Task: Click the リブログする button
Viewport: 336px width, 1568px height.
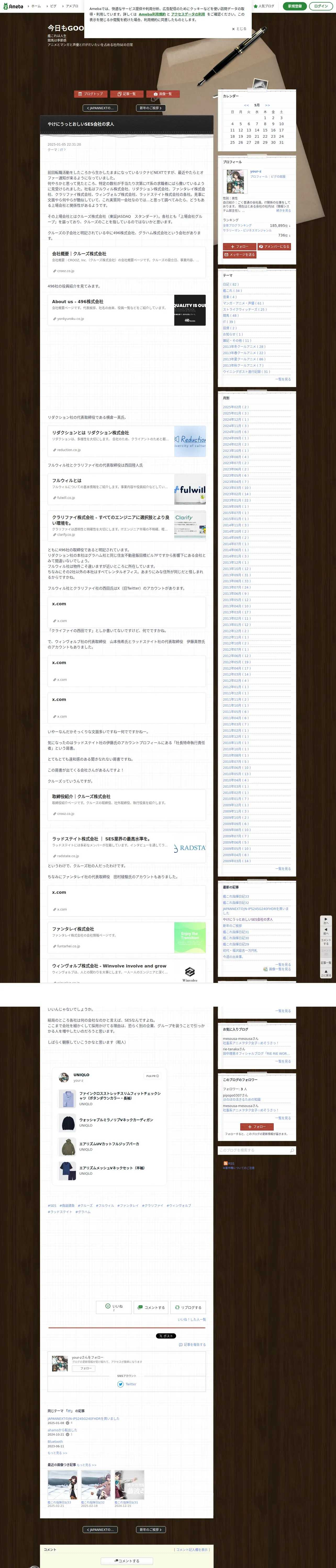Action: click(188, 1307)
